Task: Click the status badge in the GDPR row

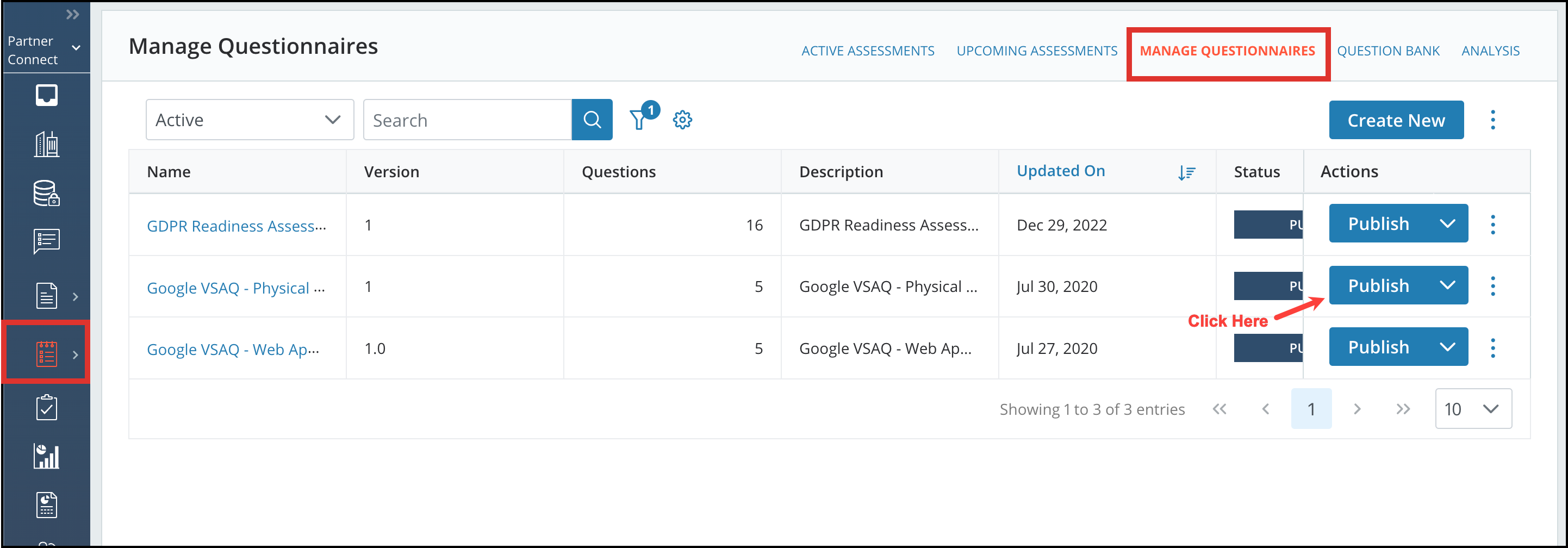Action: 1268,225
